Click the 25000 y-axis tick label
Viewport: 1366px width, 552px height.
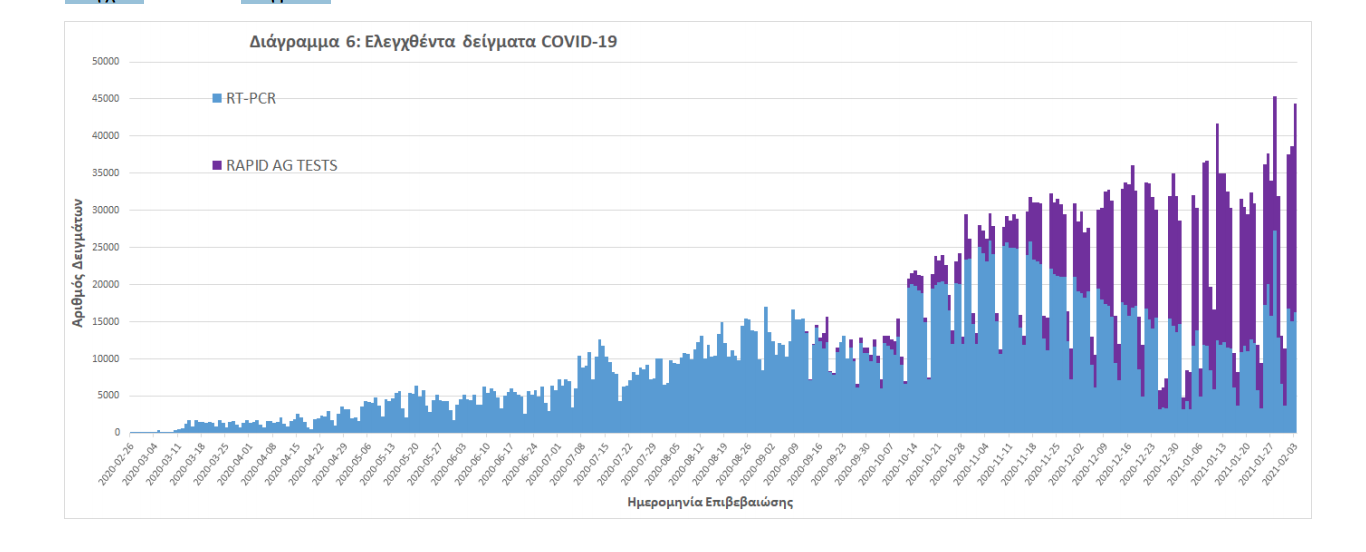click(105, 247)
